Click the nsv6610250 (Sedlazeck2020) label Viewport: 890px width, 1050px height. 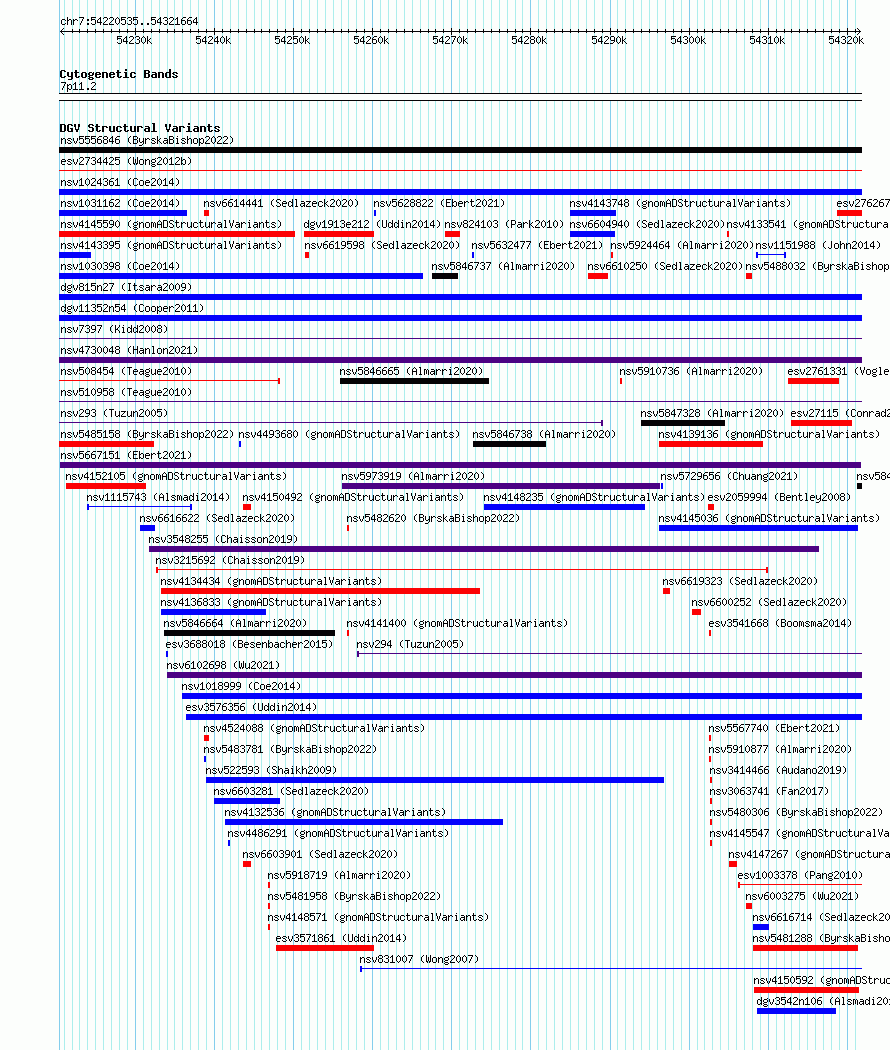(665, 267)
